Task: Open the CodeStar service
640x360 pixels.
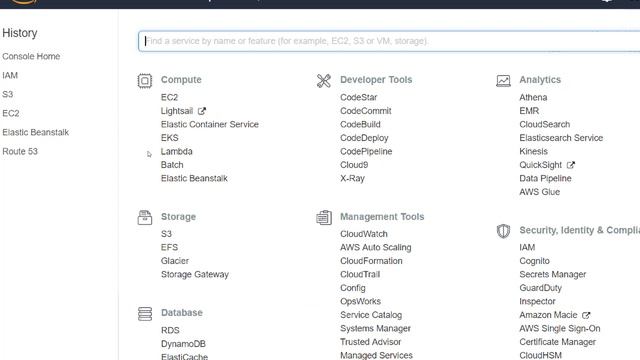Action: pos(359,98)
